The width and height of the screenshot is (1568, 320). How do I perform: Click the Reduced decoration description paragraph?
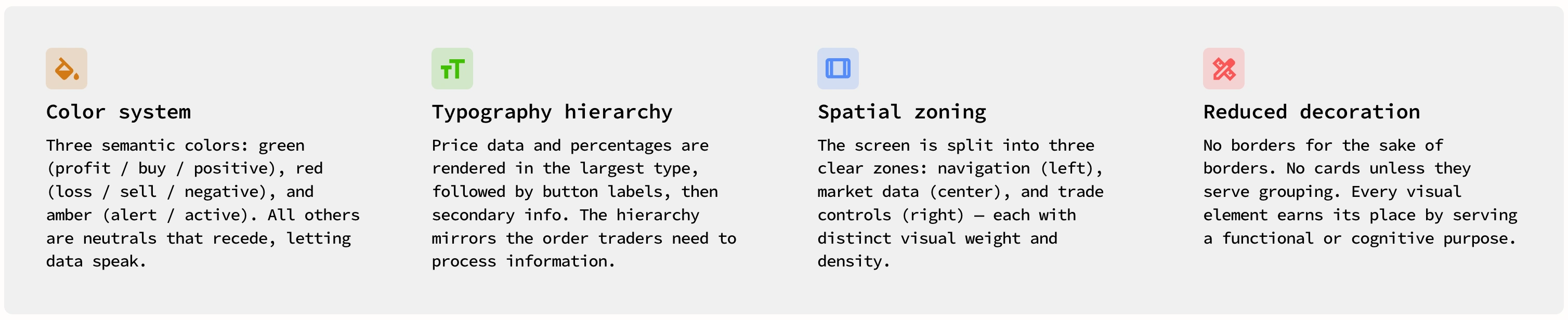(x=1361, y=192)
